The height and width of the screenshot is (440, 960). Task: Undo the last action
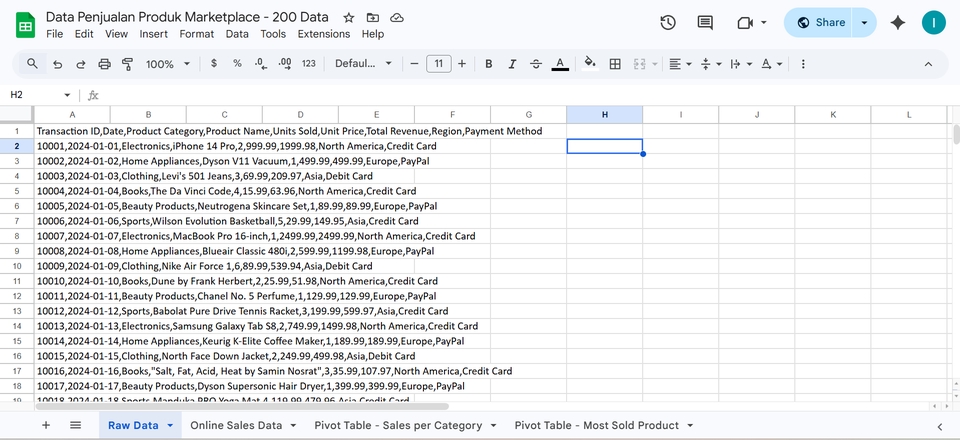coord(58,64)
